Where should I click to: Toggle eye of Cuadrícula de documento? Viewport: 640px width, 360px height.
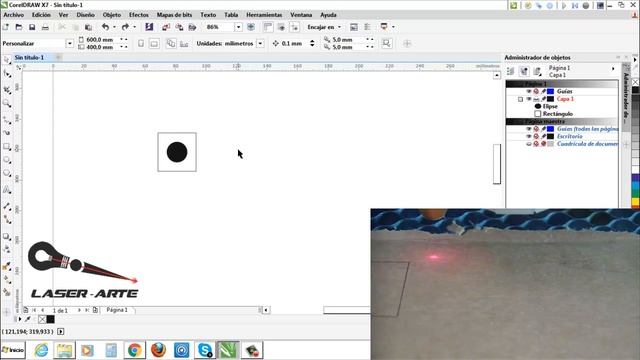point(529,144)
